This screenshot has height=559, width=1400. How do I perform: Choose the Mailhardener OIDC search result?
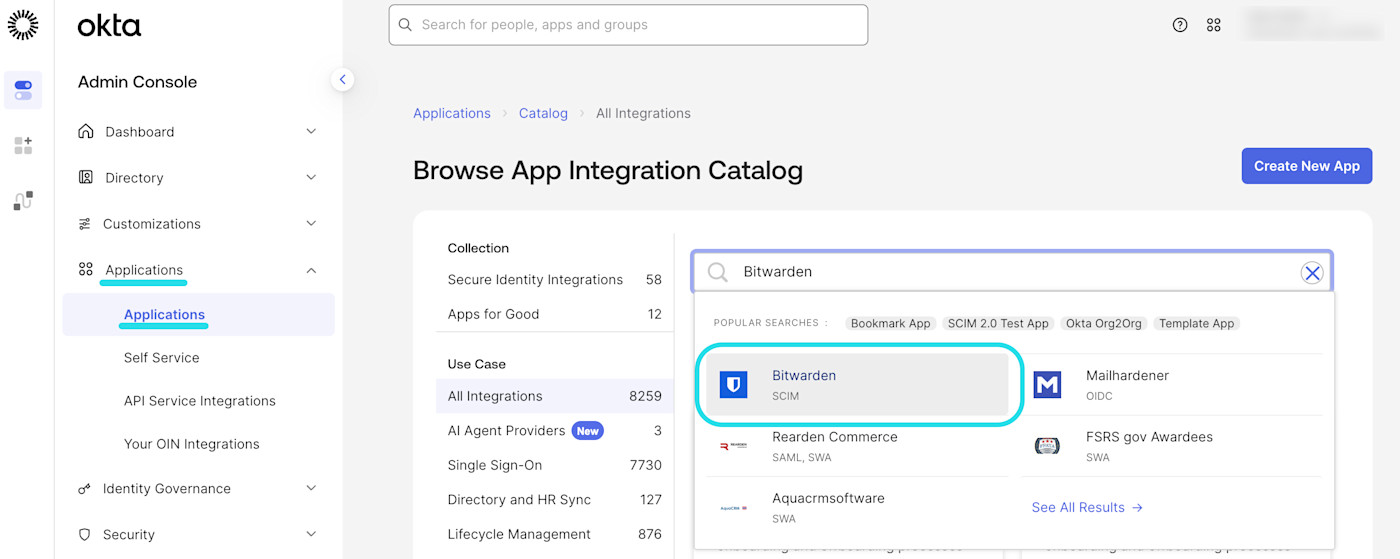tap(1172, 385)
